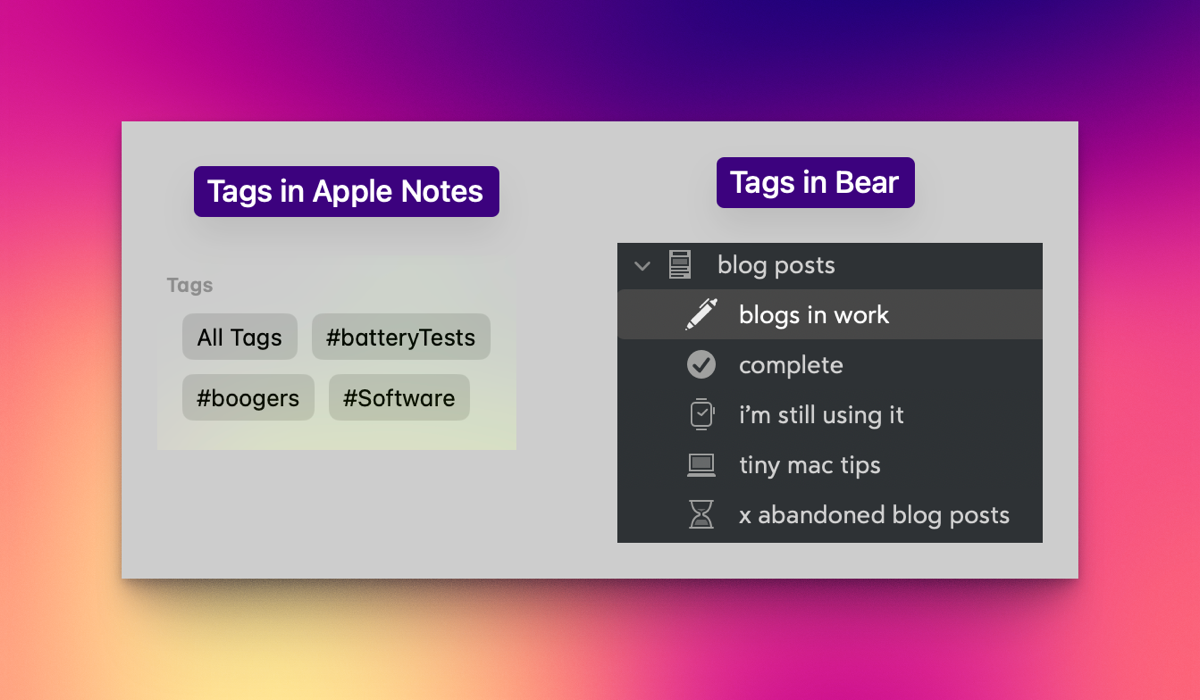Select the All Tags pill
The height and width of the screenshot is (700, 1200).
point(240,337)
